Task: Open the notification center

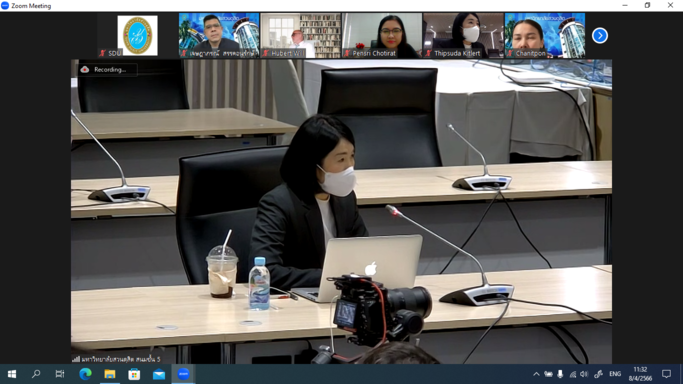Action: click(666, 374)
